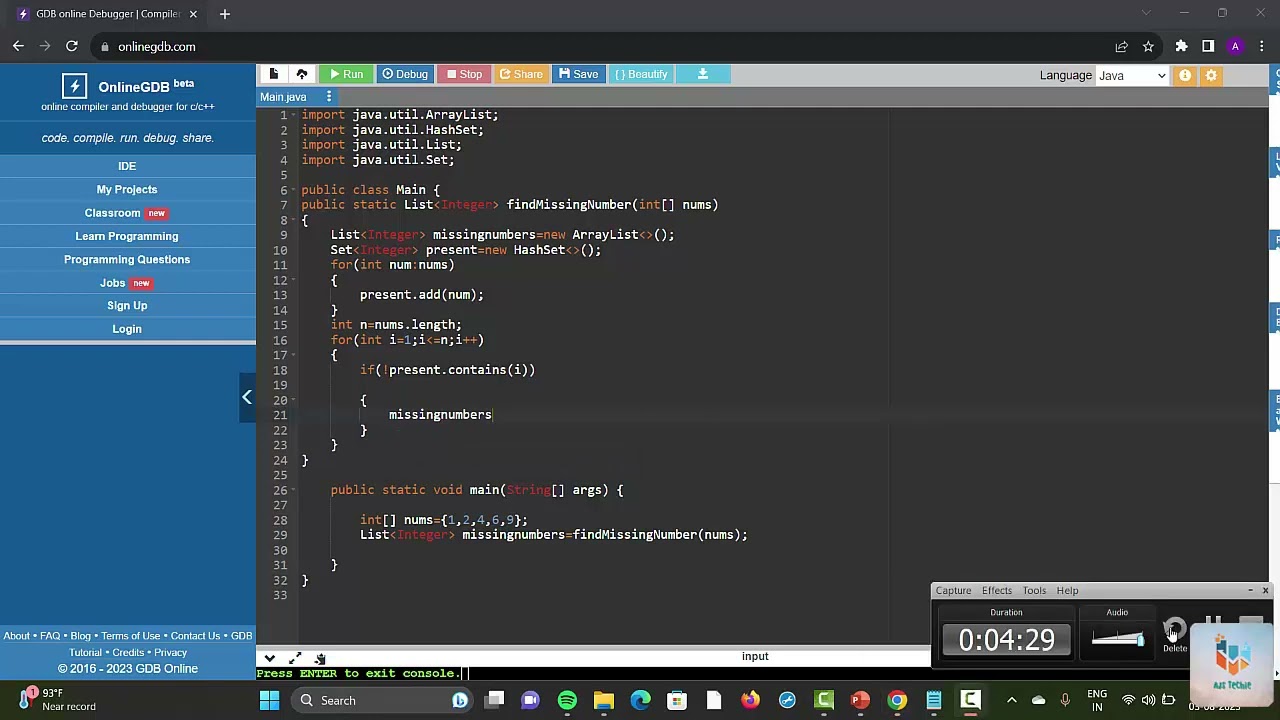The width and height of the screenshot is (1280, 720).
Task: Go back in the browser
Action: (x=18, y=46)
